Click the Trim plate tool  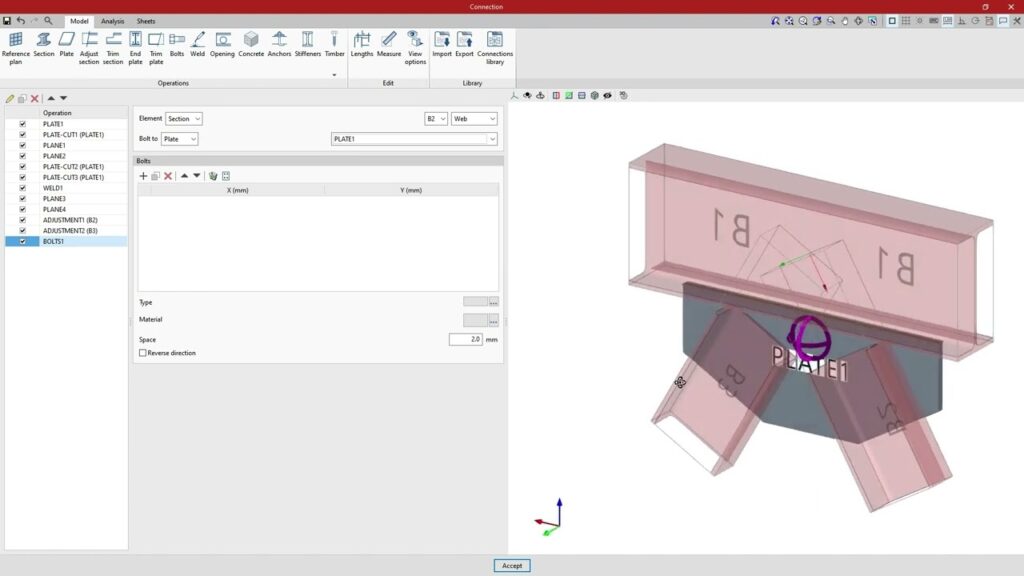pos(156,46)
